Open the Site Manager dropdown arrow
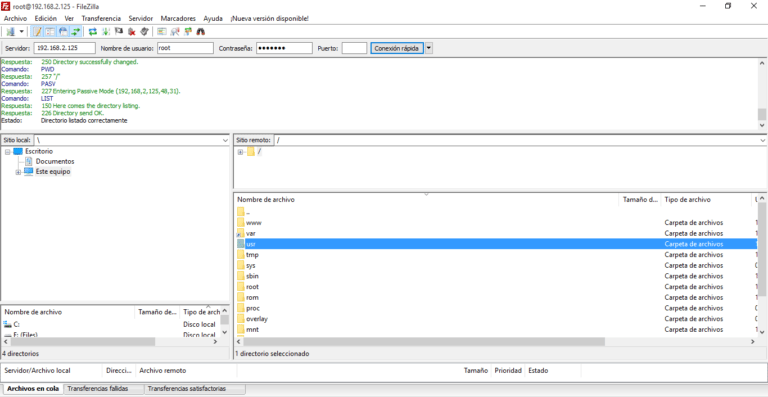The width and height of the screenshot is (768, 397). (22, 32)
